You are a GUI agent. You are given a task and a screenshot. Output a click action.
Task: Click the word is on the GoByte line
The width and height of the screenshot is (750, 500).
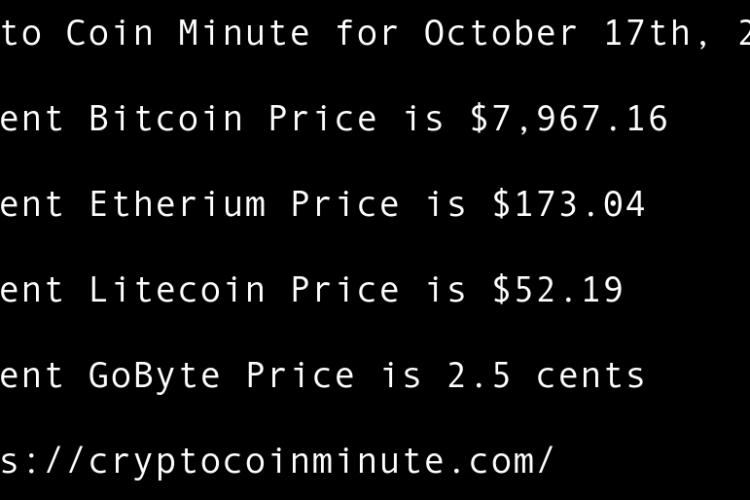401,375
